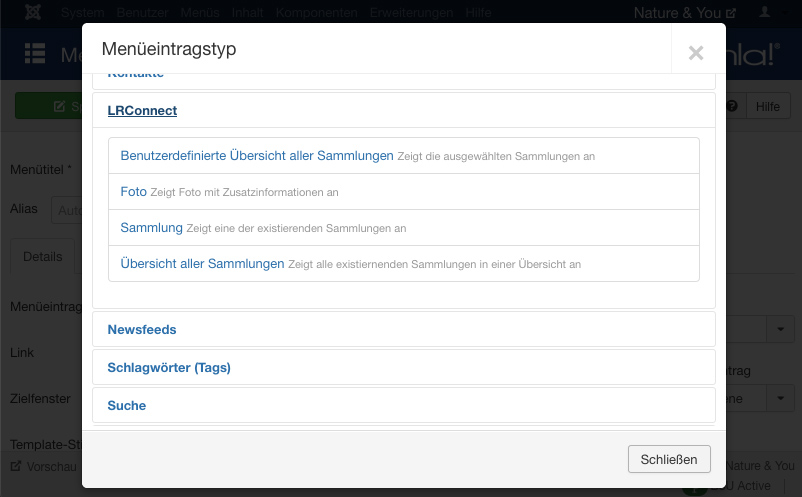Open the System menu

click(82, 12)
